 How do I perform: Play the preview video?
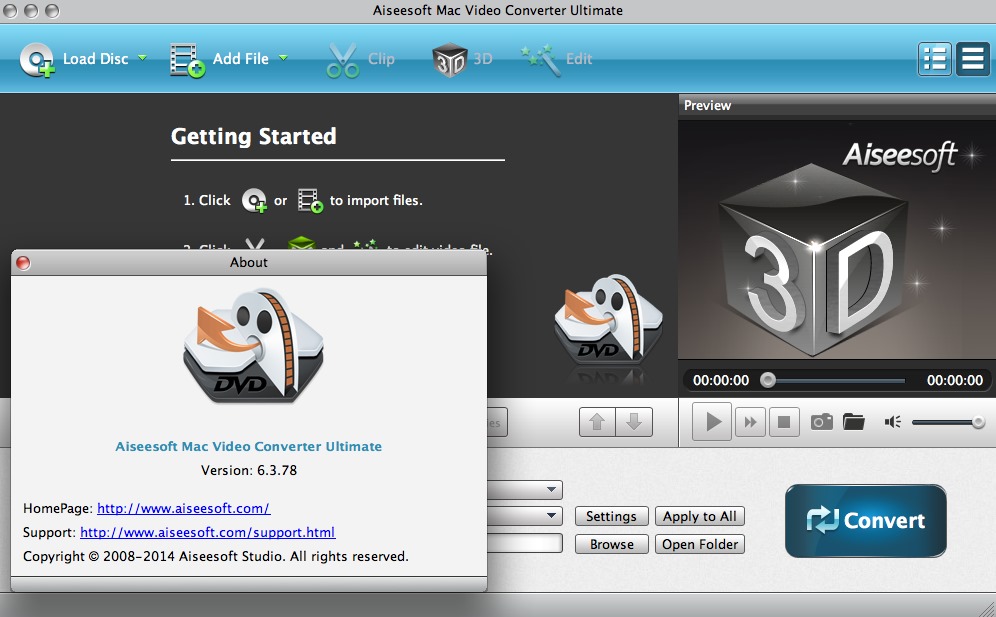click(x=712, y=421)
